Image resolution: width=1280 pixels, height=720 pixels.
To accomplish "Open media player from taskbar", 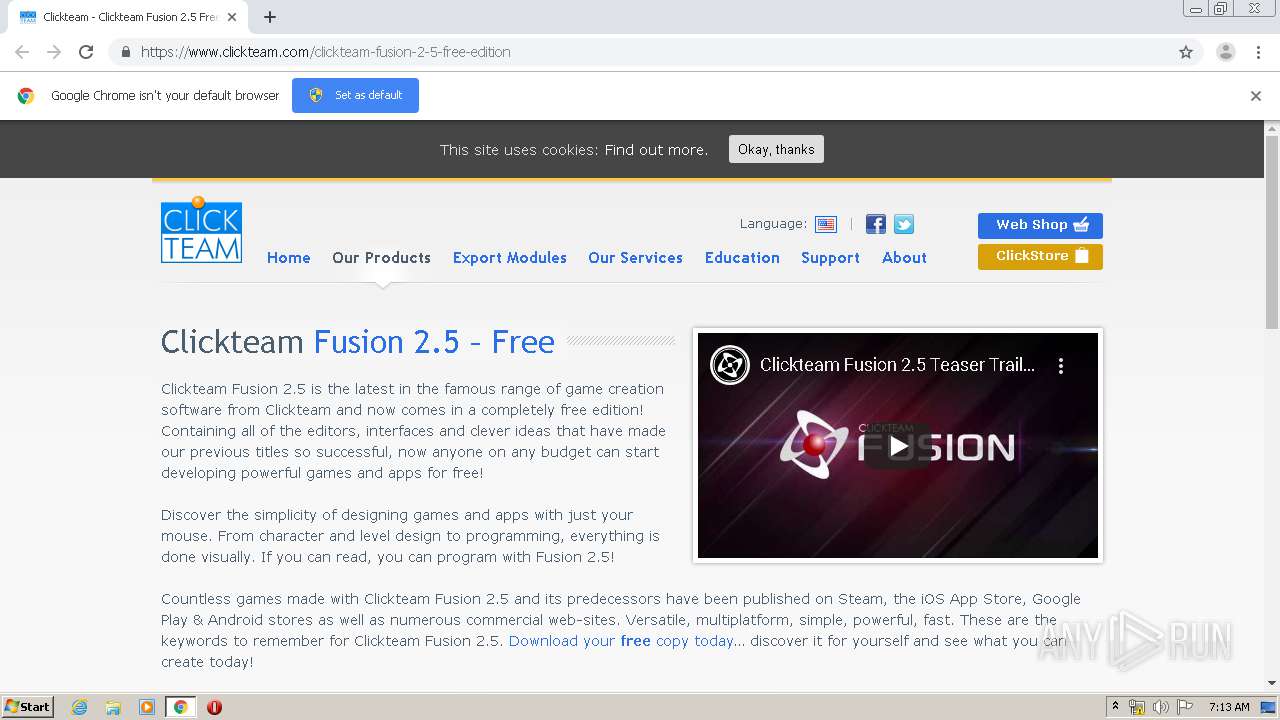I will tap(147, 707).
